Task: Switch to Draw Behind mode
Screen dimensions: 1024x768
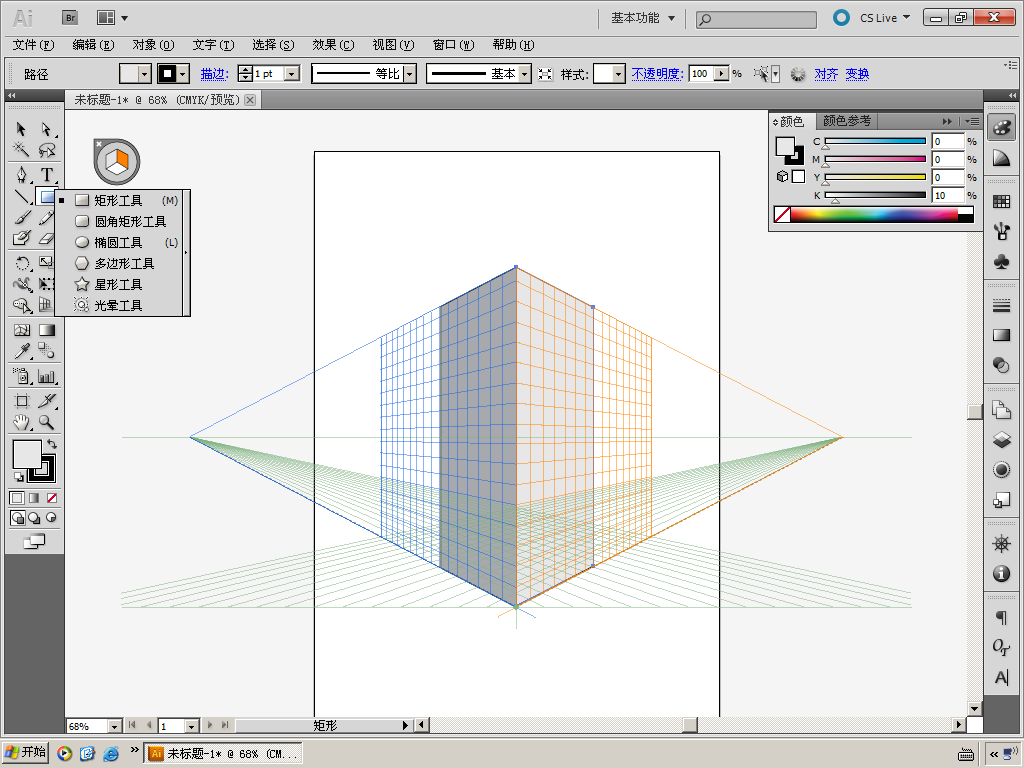Action: click(x=34, y=518)
